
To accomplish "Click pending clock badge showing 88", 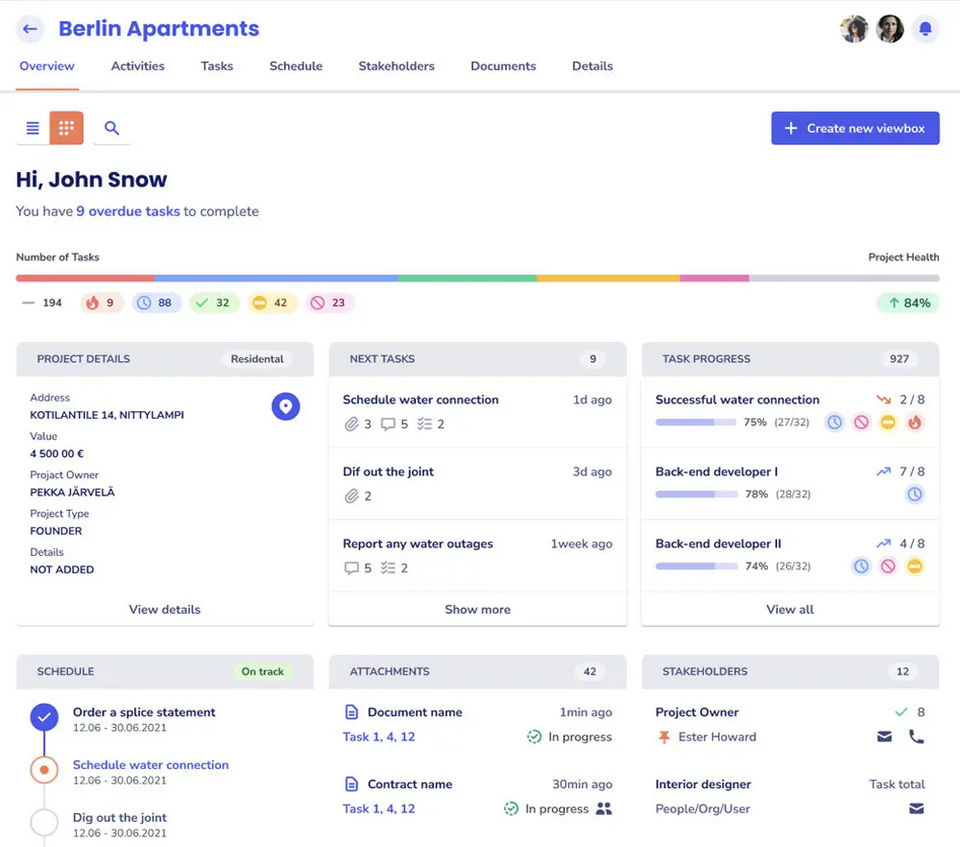I will [x=156, y=303].
